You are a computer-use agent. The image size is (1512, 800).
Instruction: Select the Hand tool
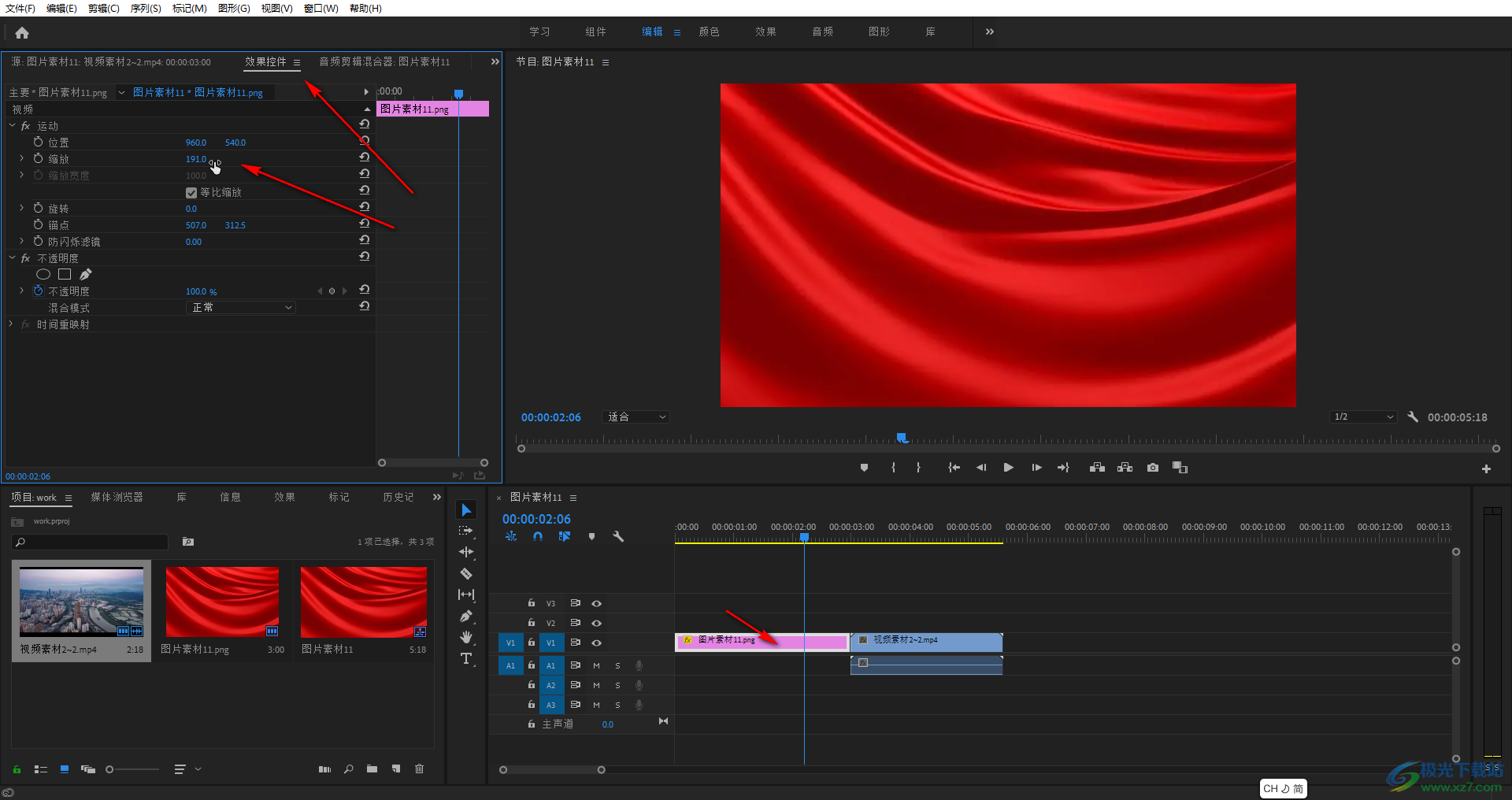[466, 637]
